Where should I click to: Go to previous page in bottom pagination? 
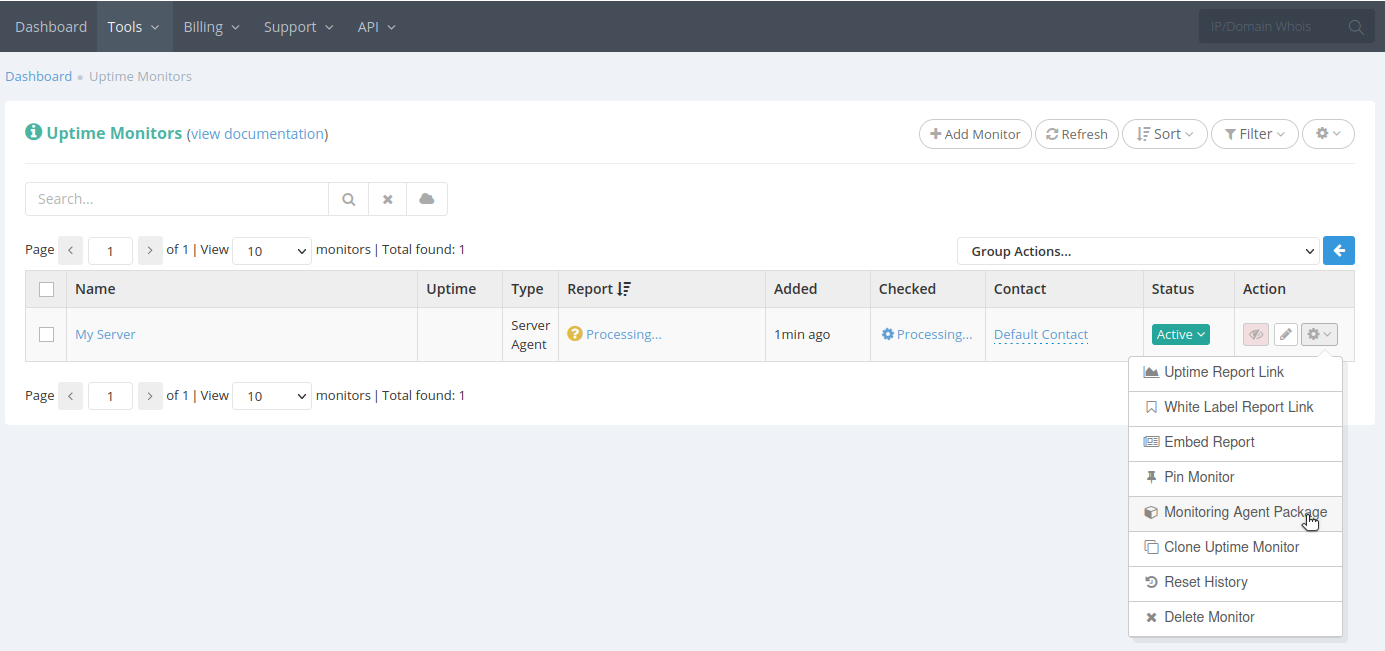click(71, 396)
